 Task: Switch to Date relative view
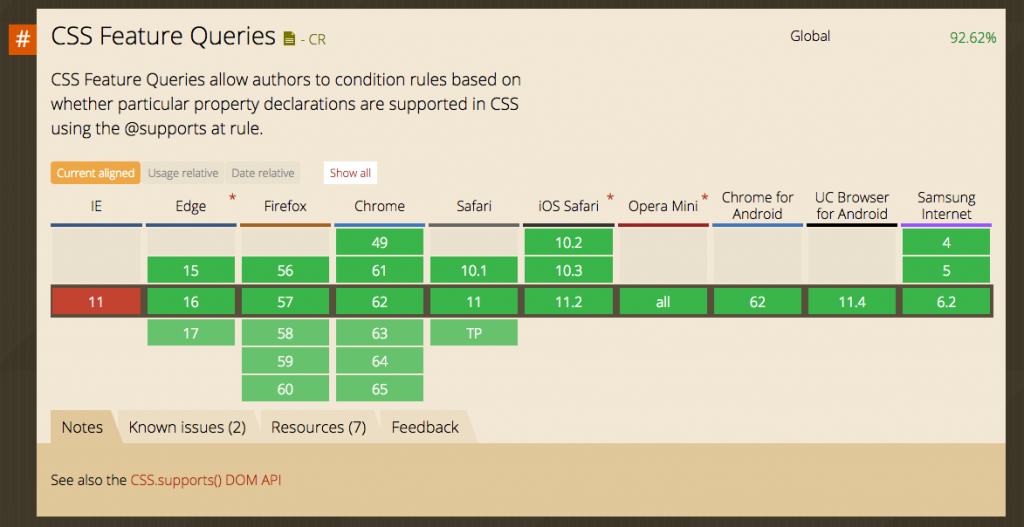pyautogui.click(x=263, y=173)
